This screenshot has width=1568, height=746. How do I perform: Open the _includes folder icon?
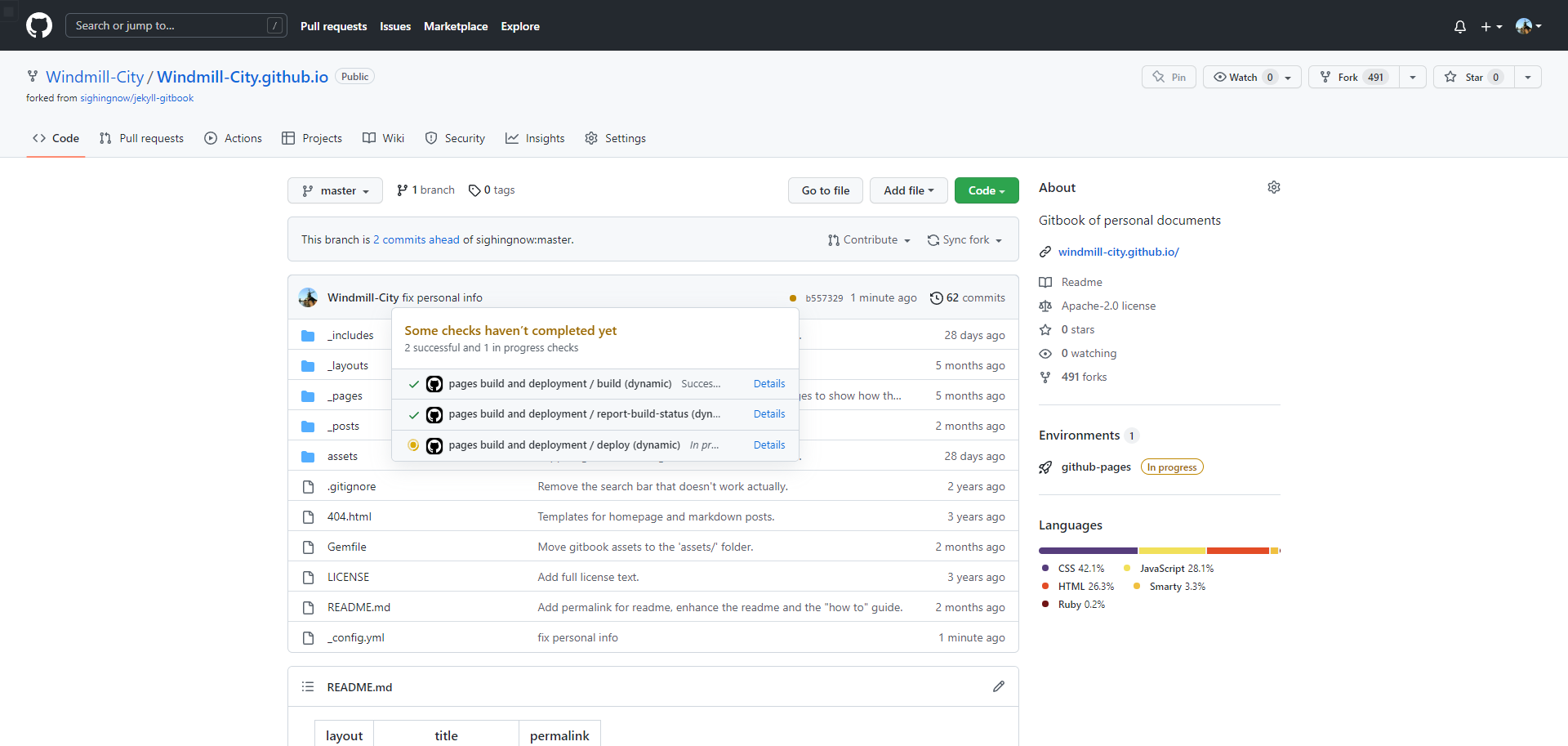(308, 335)
